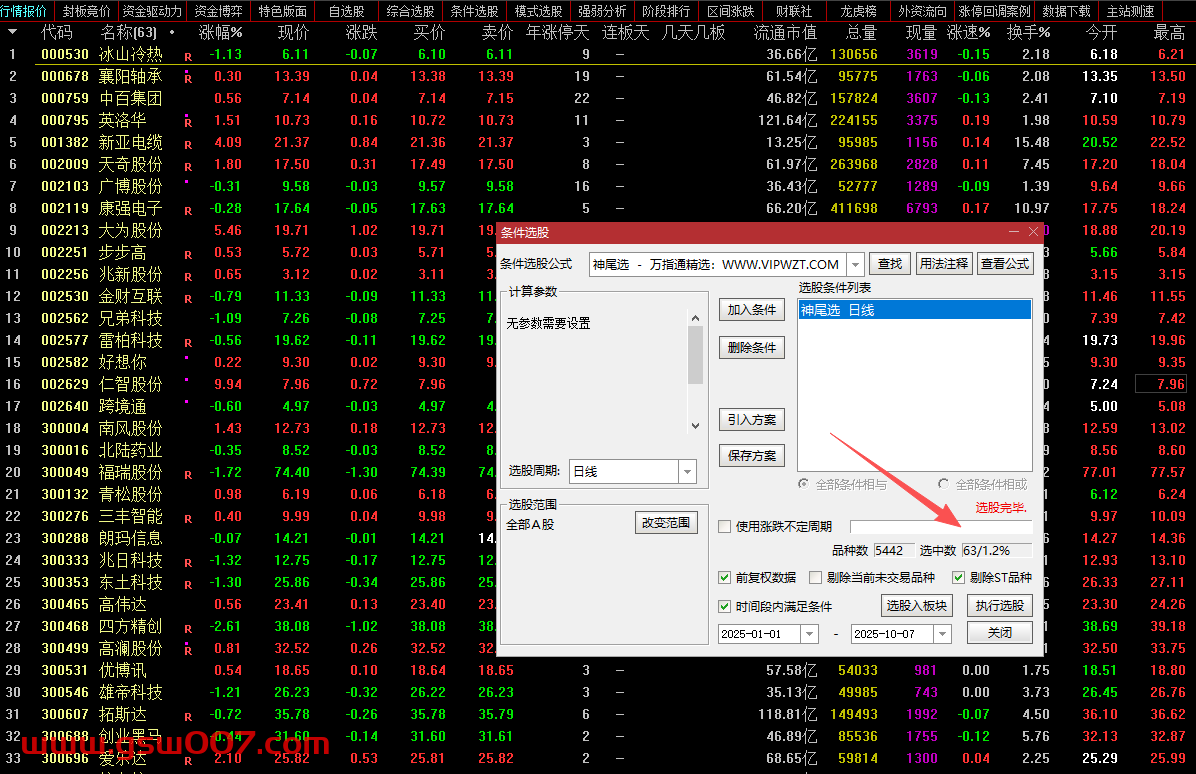Click scroll-up arrow in 计算参数 panel
Image resolution: width=1196 pixels, height=774 pixels.
tap(695, 318)
